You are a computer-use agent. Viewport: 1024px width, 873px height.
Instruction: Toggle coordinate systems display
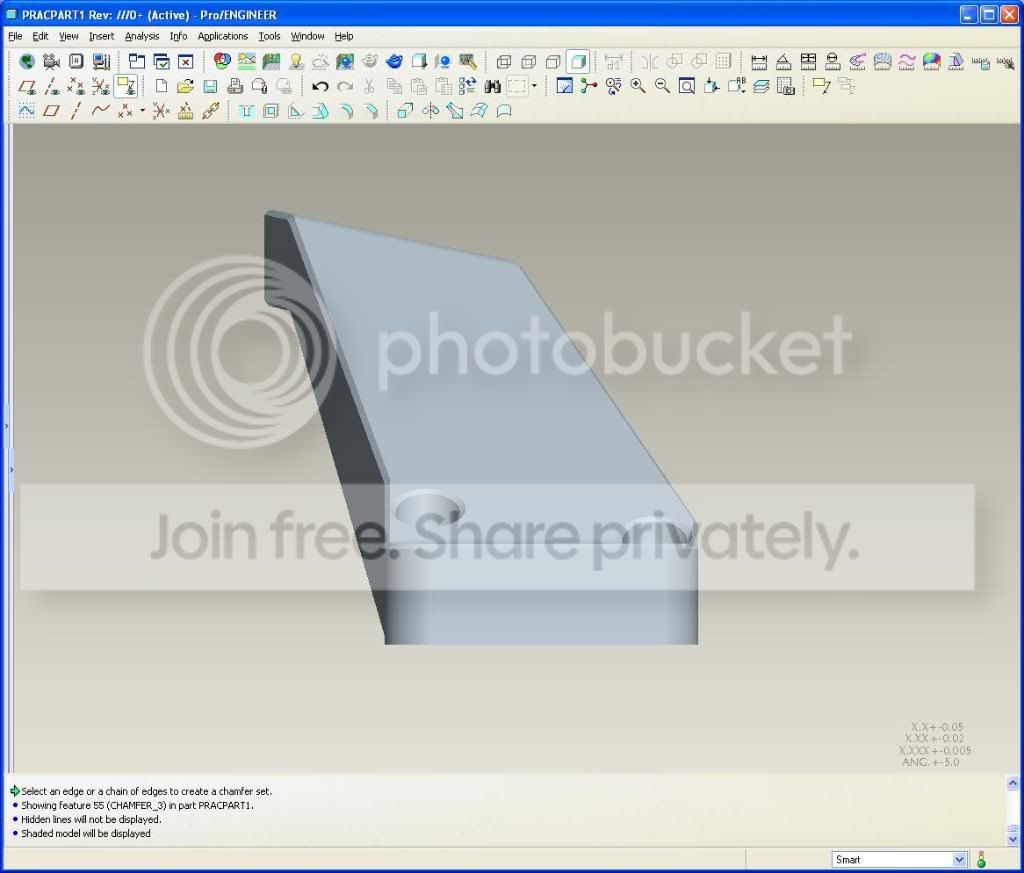coord(101,86)
